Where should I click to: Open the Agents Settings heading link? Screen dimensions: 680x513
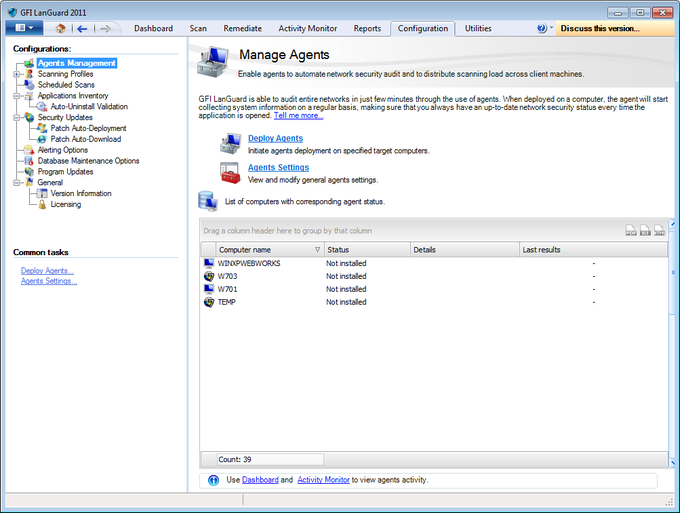point(278,167)
